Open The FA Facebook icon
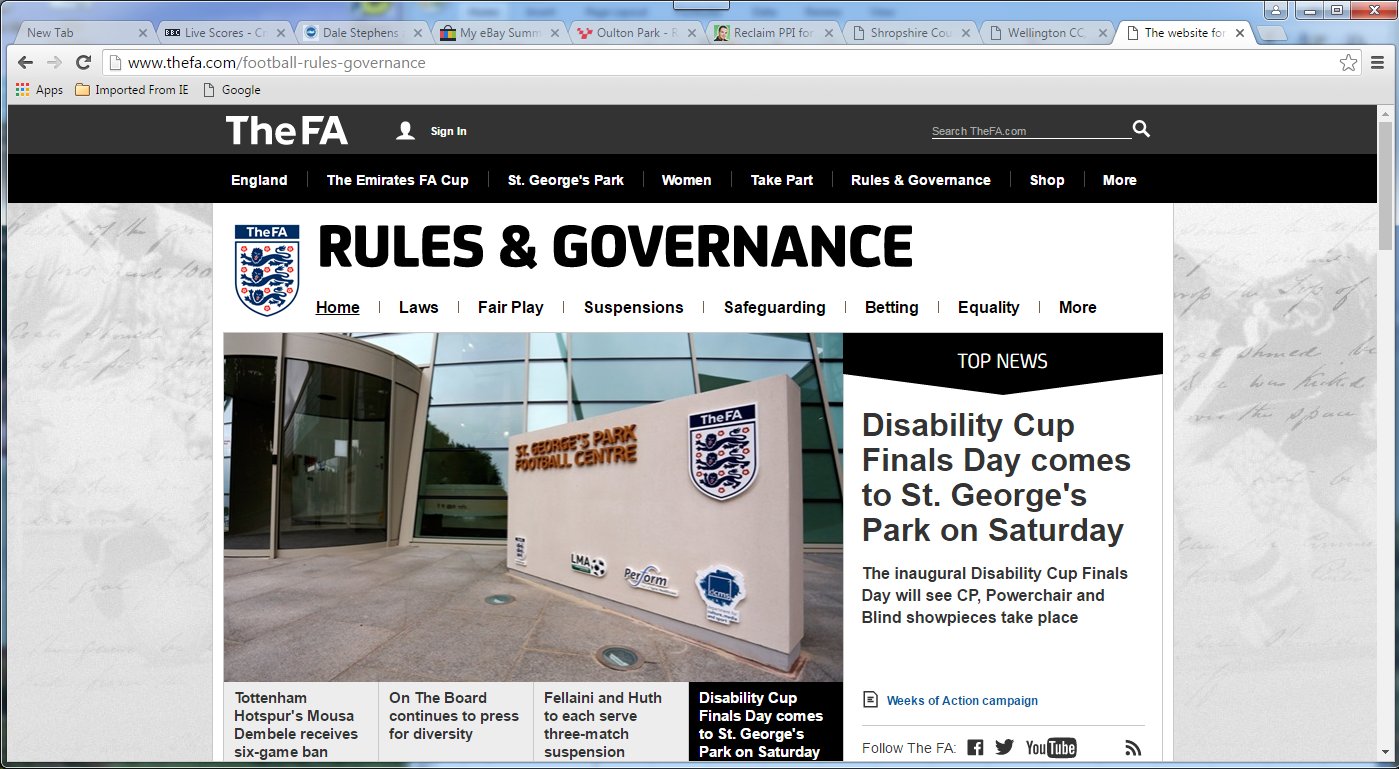The height and width of the screenshot is (769, 1399). [976, 748]
